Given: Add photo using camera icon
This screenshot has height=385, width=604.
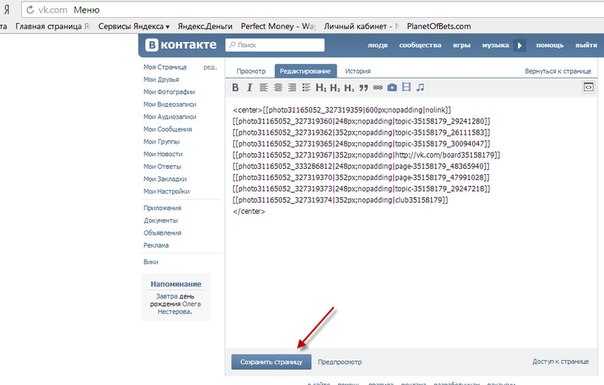Looking at the screenshot, I should [392, 87].
